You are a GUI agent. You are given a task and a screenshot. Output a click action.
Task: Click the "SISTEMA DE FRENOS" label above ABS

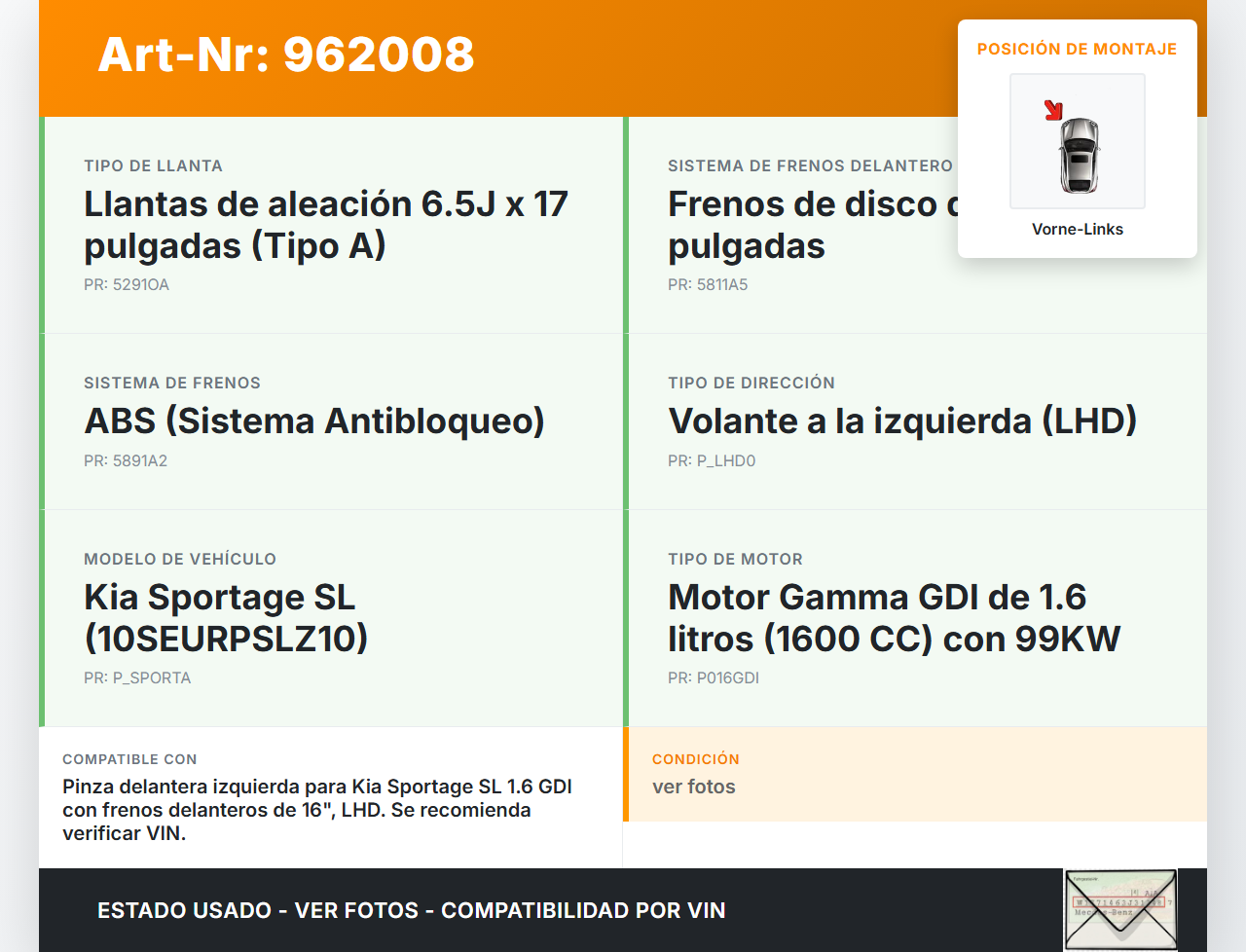tap(172, 383)
